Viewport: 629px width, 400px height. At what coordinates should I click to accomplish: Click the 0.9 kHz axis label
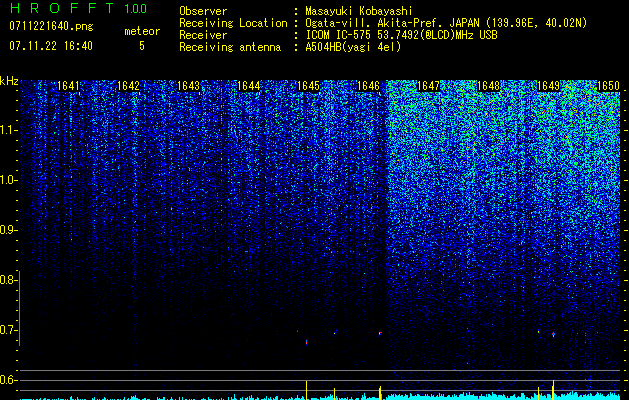coord(7,230)
